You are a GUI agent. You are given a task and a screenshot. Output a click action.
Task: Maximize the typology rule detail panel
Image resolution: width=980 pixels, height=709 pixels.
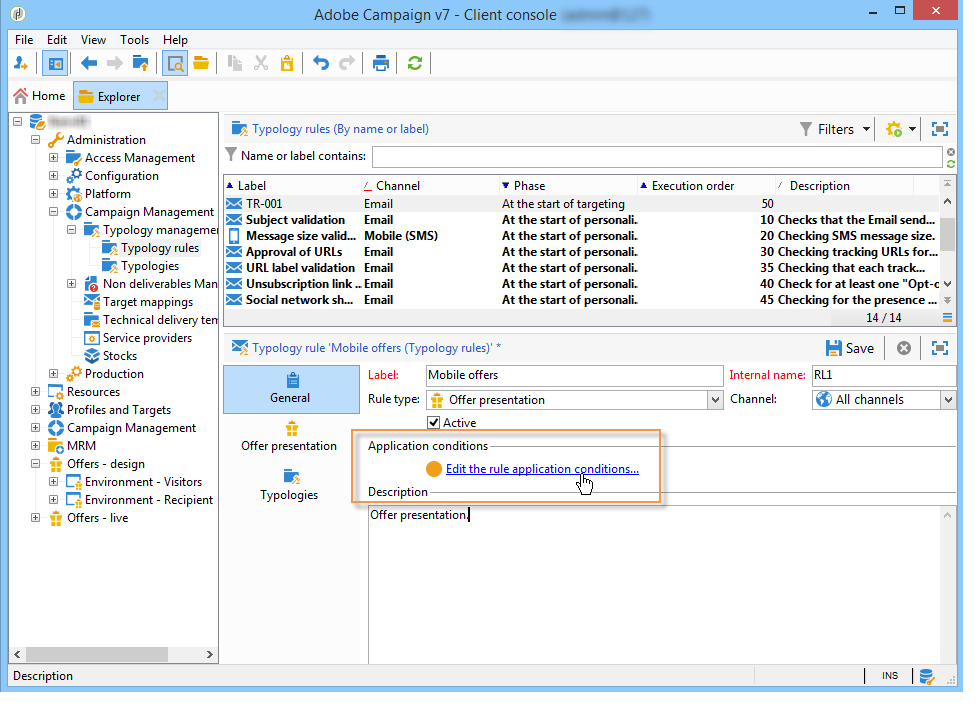click(x=940, y=348)
